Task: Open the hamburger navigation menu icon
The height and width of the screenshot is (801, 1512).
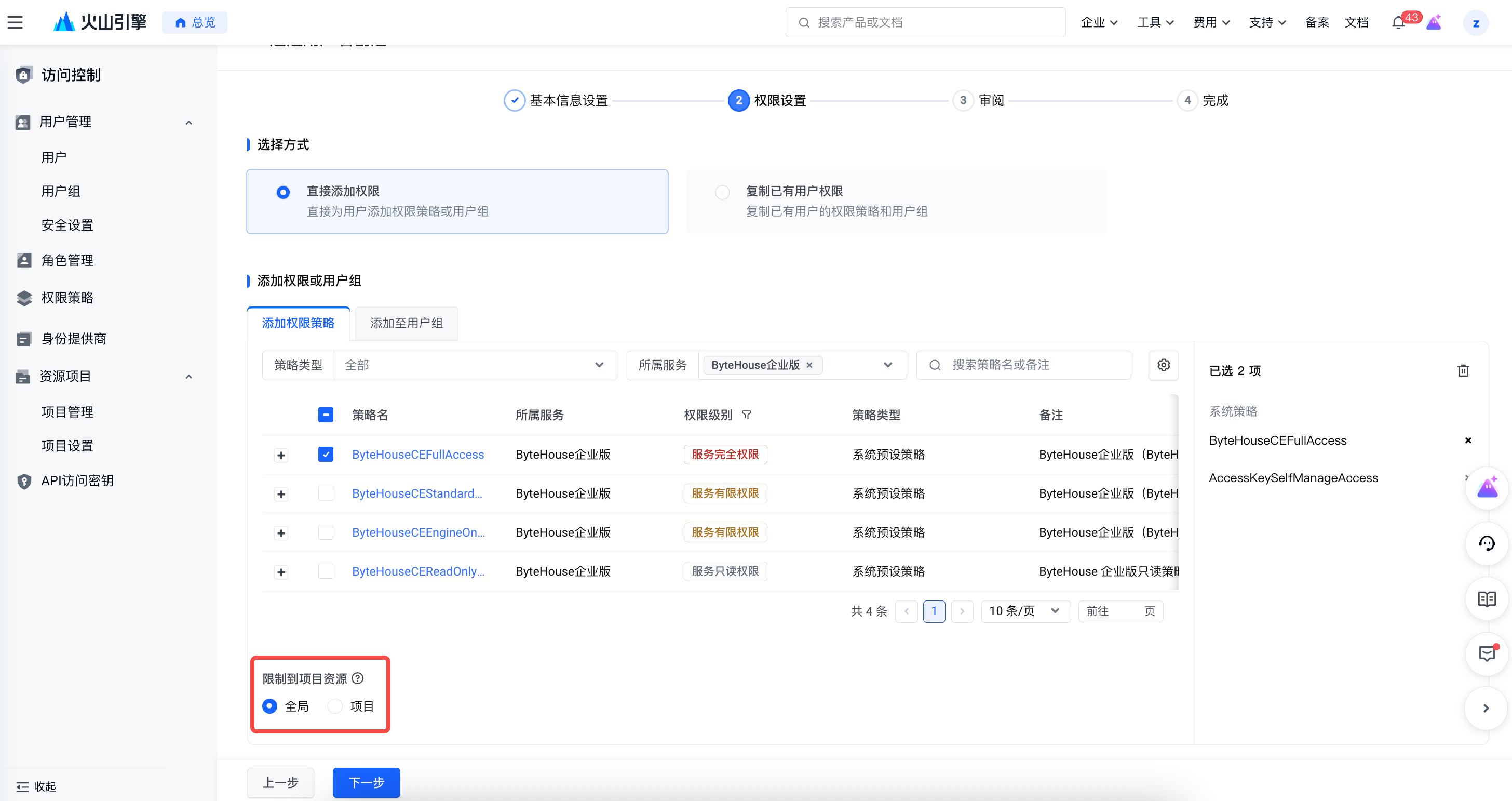Action: click(15, 22)
